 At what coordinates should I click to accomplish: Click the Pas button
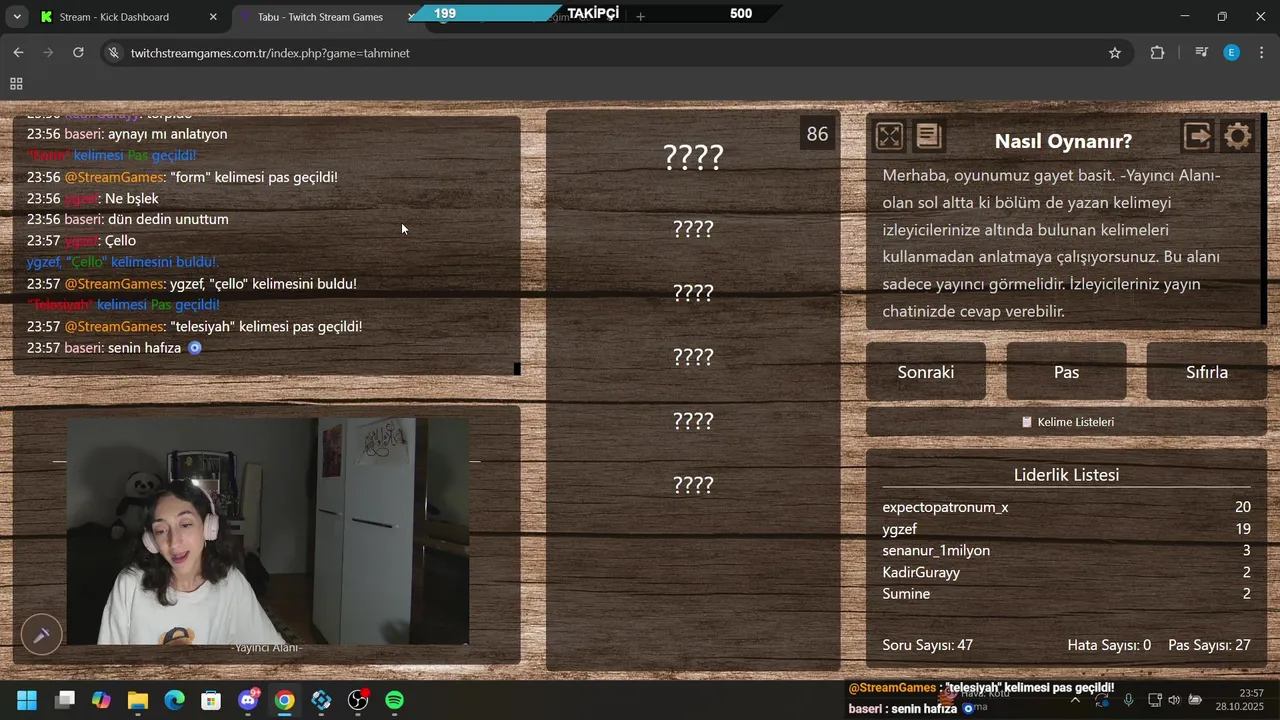[x=1066, y=372]
